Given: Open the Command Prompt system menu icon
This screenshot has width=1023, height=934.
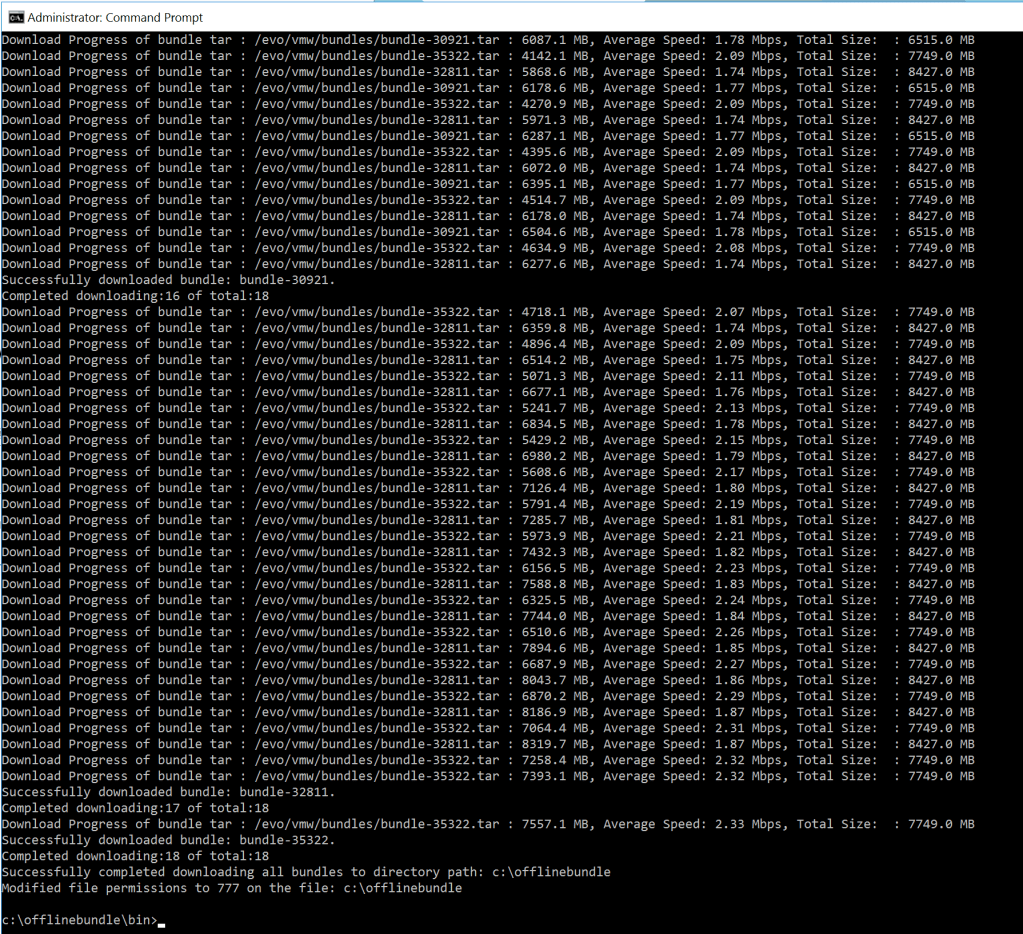Looking at the screenshot, I should (x=15, y=17).
